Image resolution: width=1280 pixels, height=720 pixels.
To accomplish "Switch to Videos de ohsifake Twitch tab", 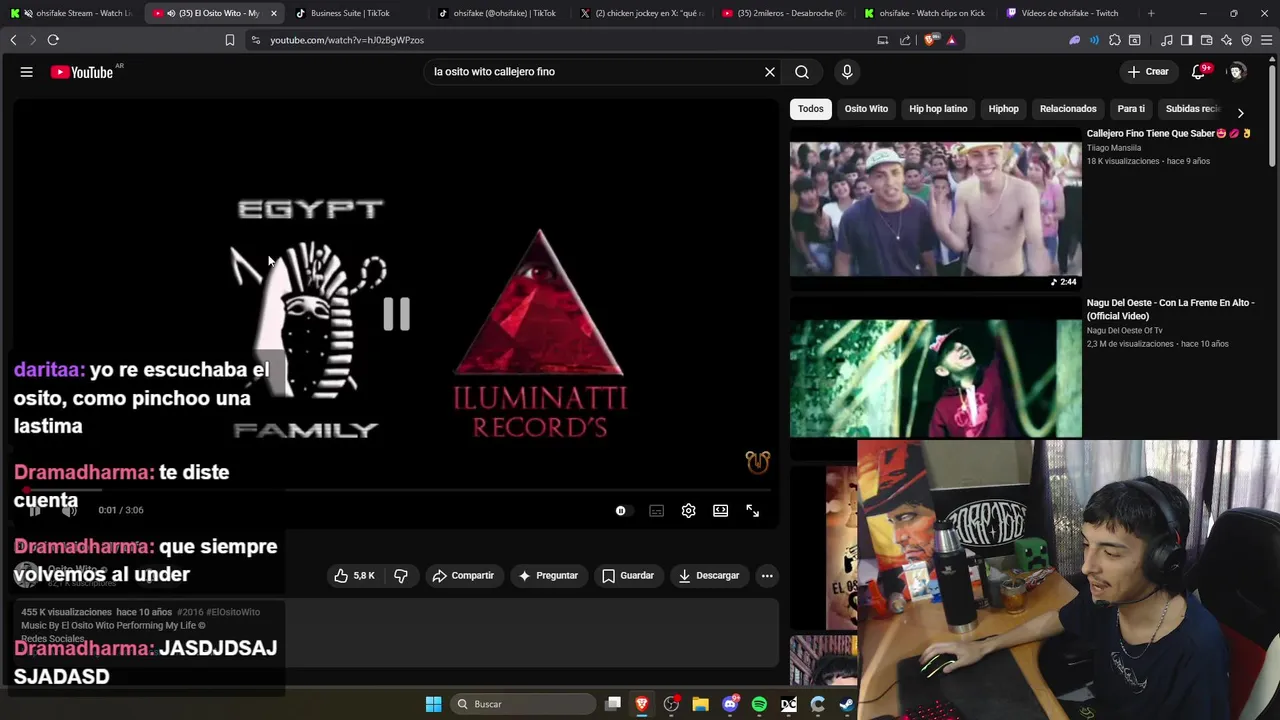I will tap(1069, 13).
